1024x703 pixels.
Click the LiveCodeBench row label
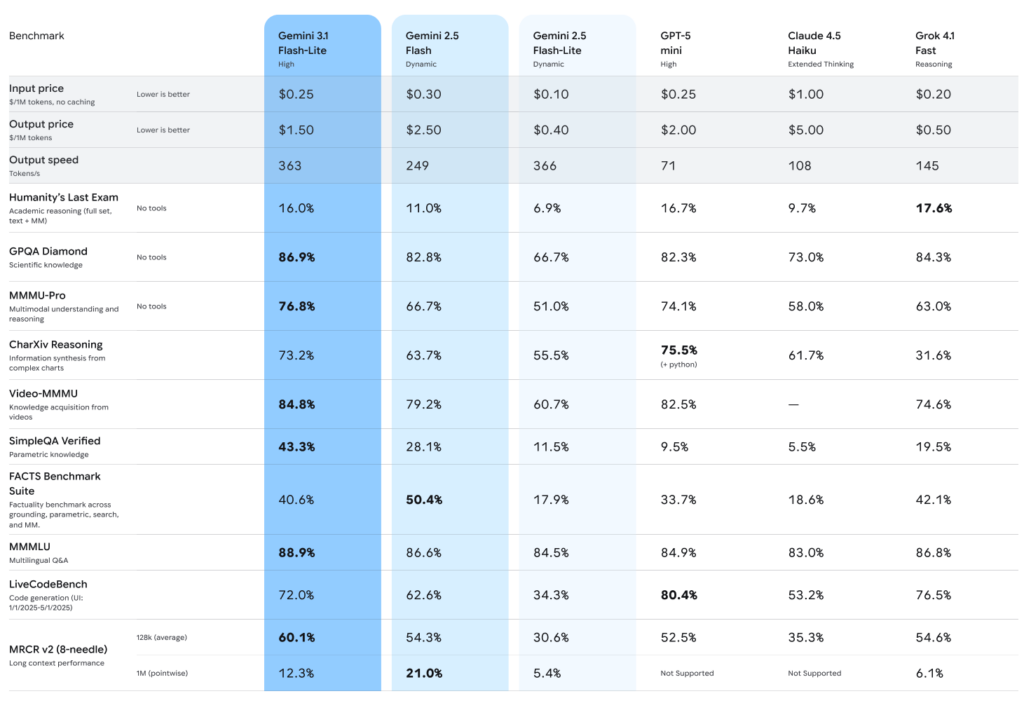[x=48, y=584]
